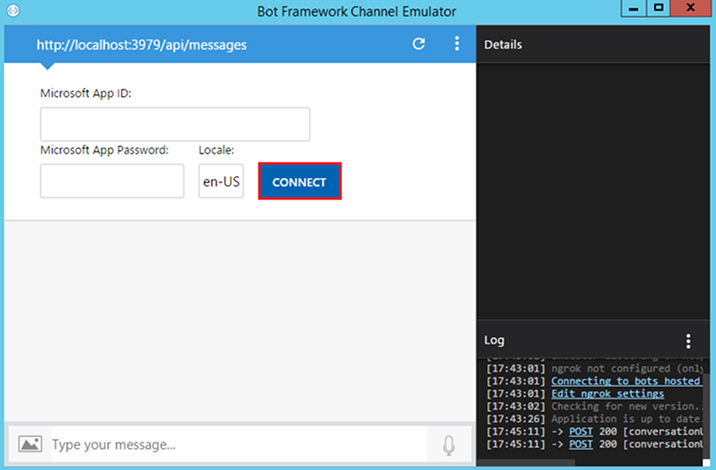Click the Locale label
716x470 pixels.
(216, 150)
